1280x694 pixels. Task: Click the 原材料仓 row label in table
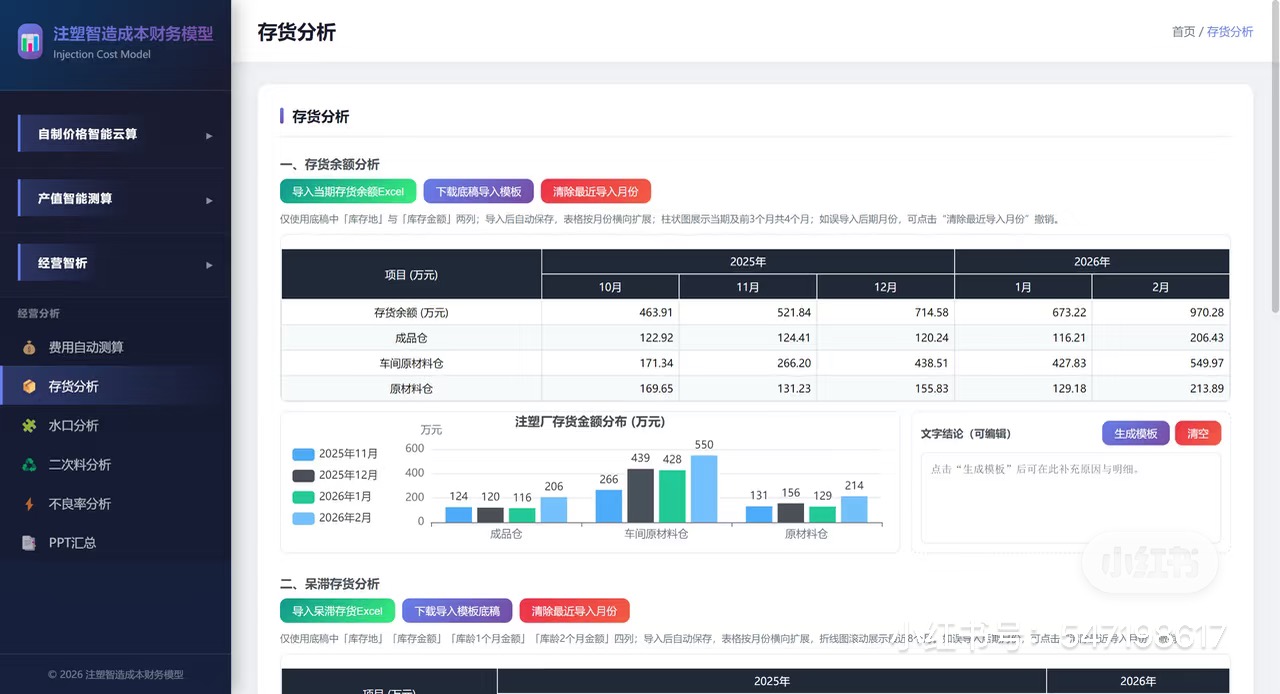pos(411,388)
